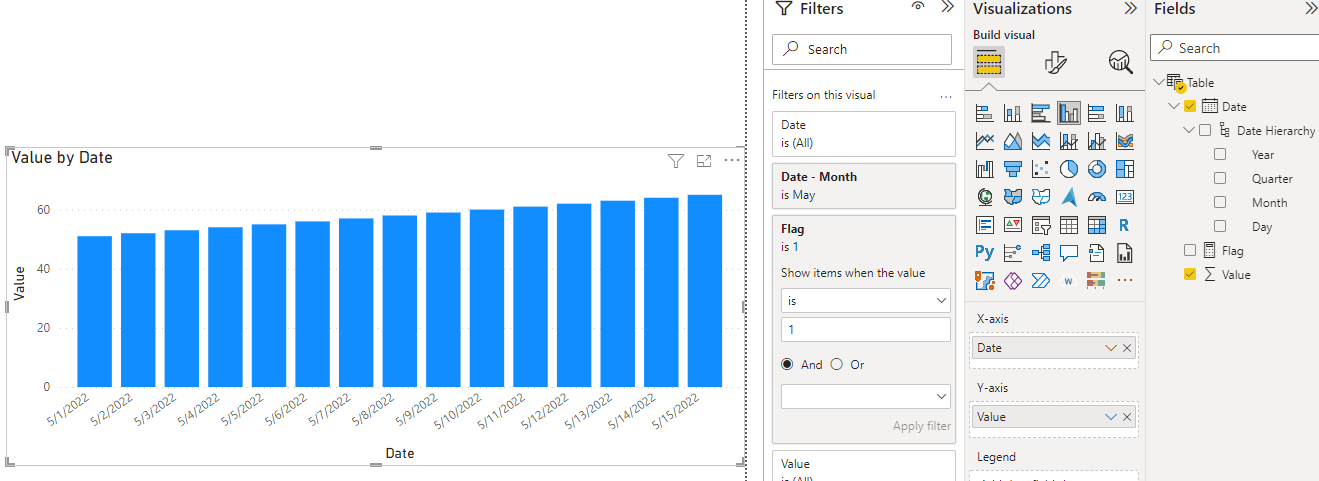
Task: Check the Year checkbox
Action: click(1220, 154)
